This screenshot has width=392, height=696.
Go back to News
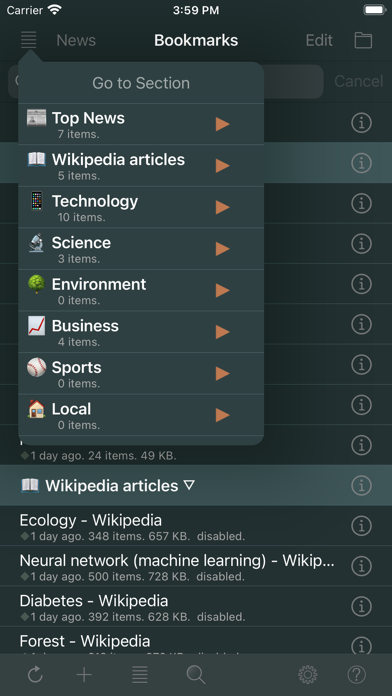point(76,40)
